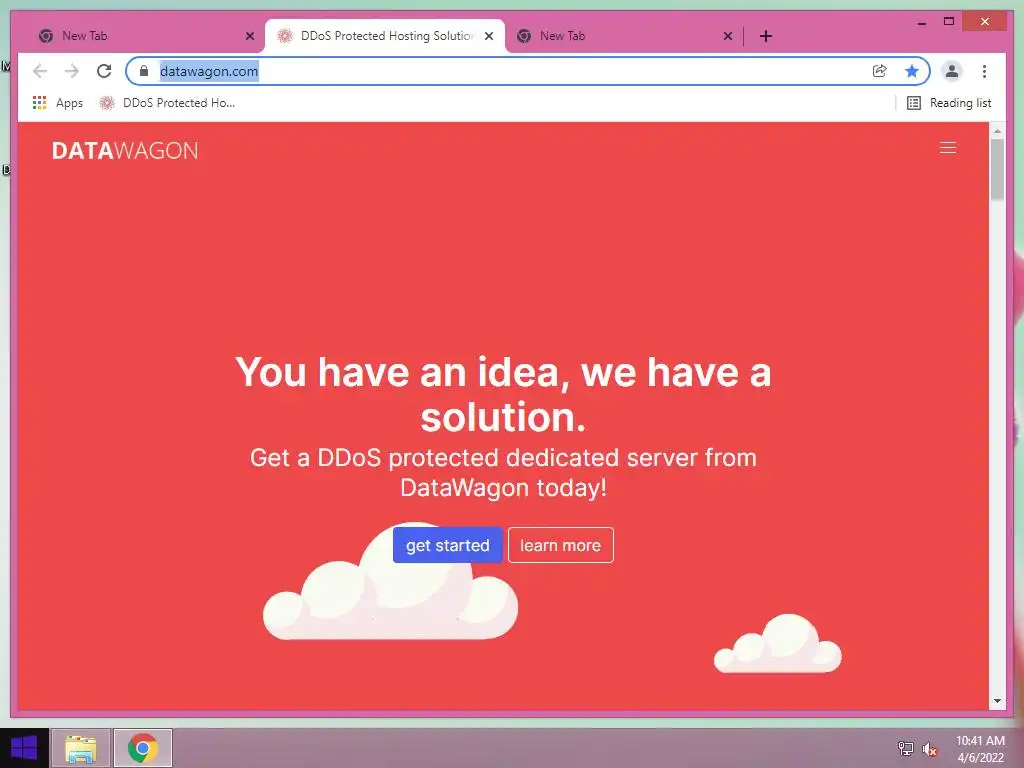Maximize the Chrome window
This screenshot has width=1024, height=768.
click(x=949, y=22)
